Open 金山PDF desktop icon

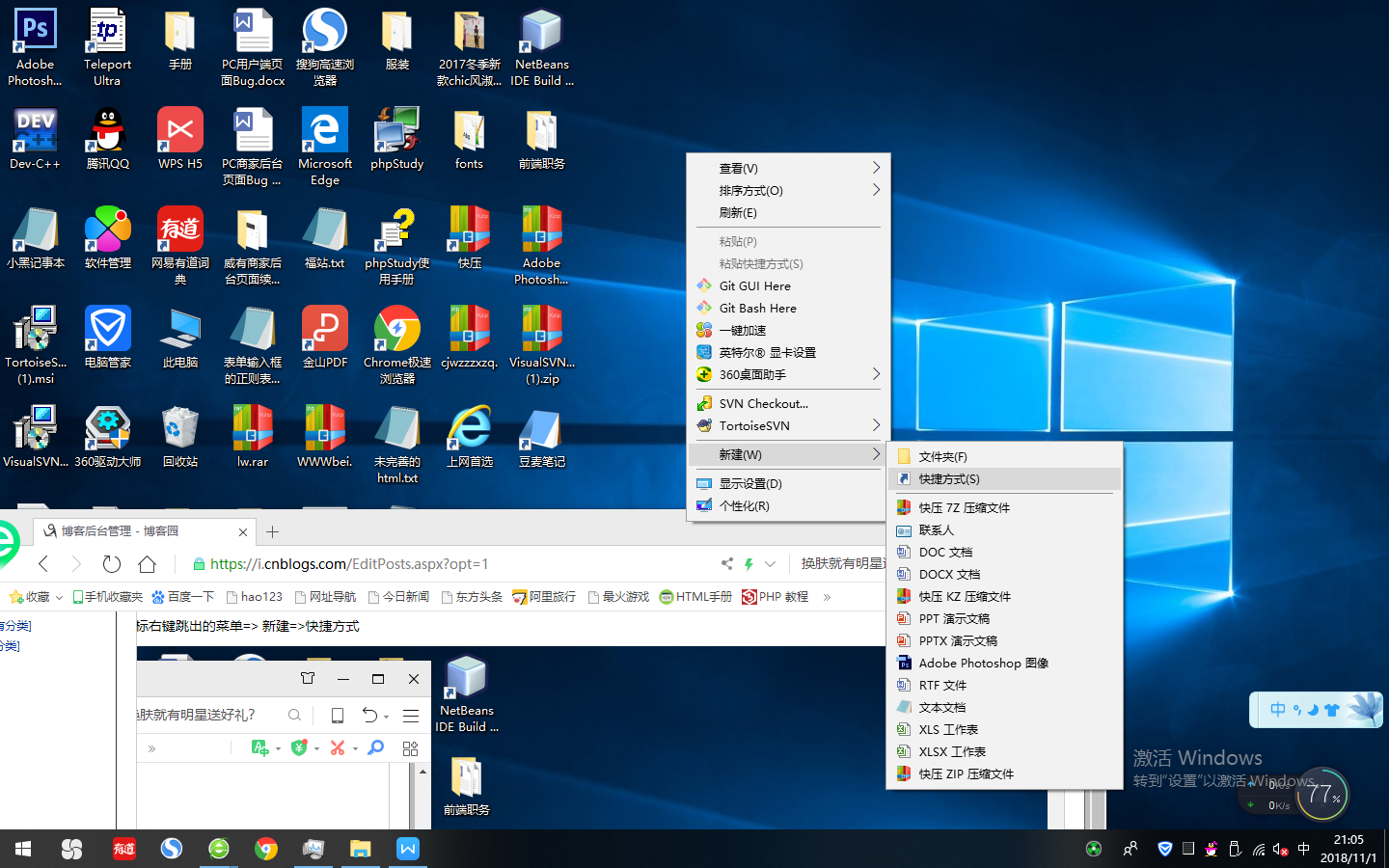(x=325, y=338)
